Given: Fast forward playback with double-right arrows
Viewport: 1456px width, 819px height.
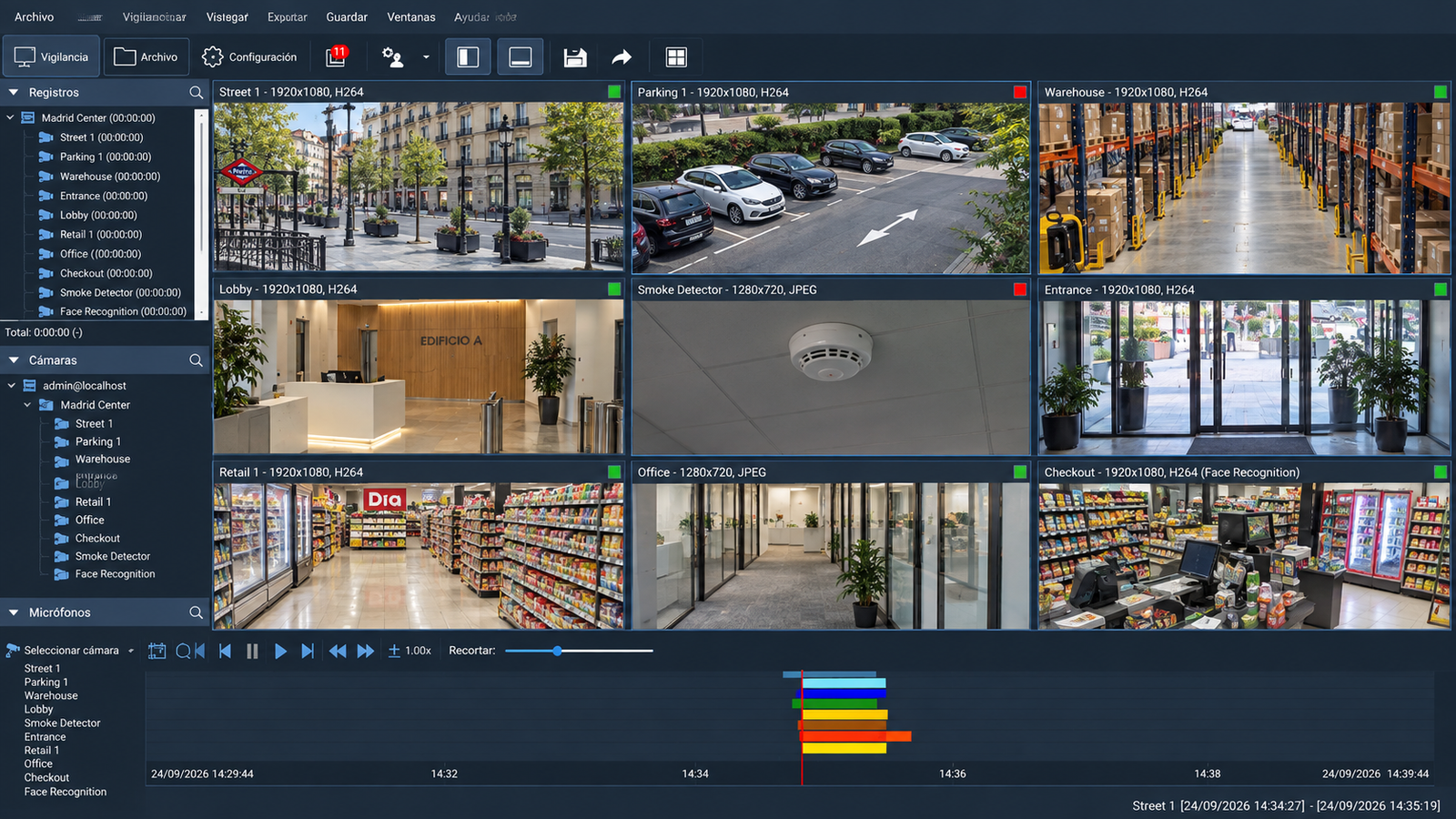Looking at the screenshot, I should 366,651.
